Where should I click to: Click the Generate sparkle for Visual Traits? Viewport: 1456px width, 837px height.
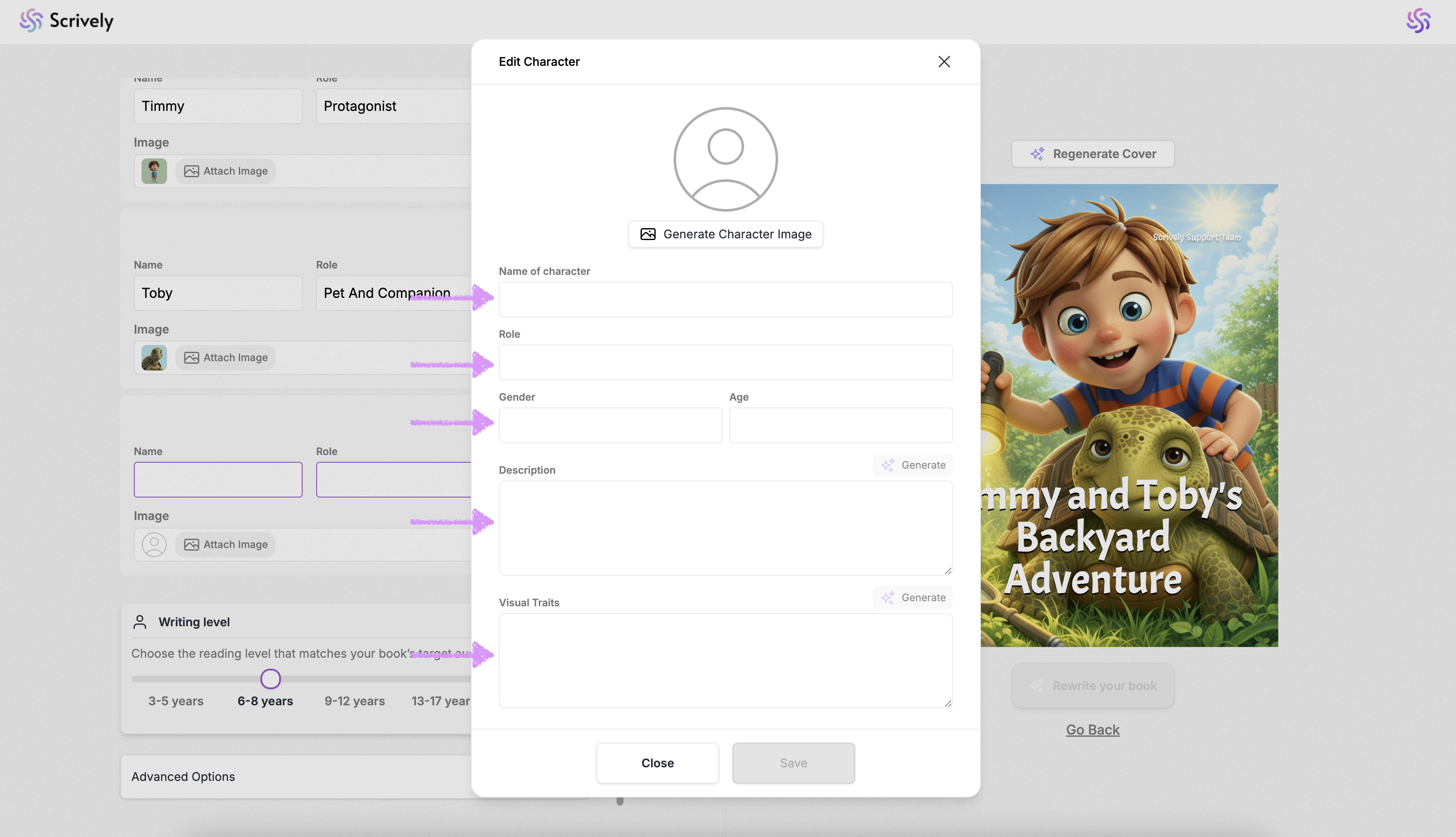pos(912,597)
